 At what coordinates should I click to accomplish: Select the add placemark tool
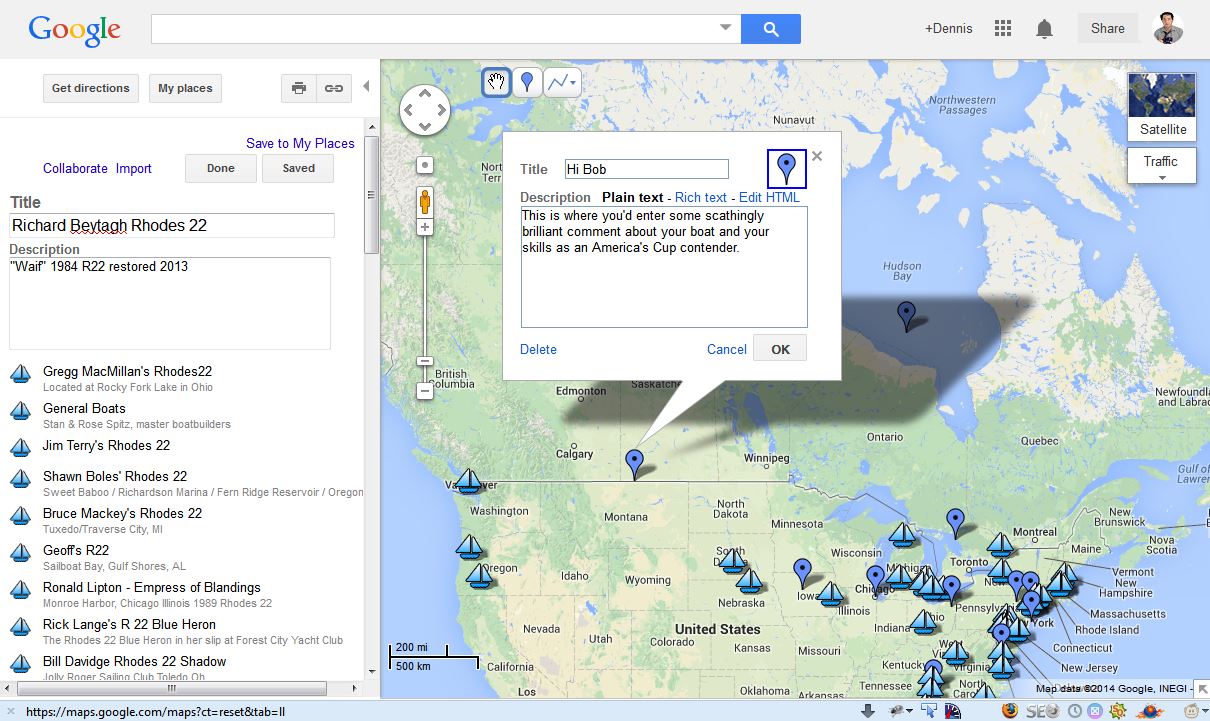coord(527,82)
